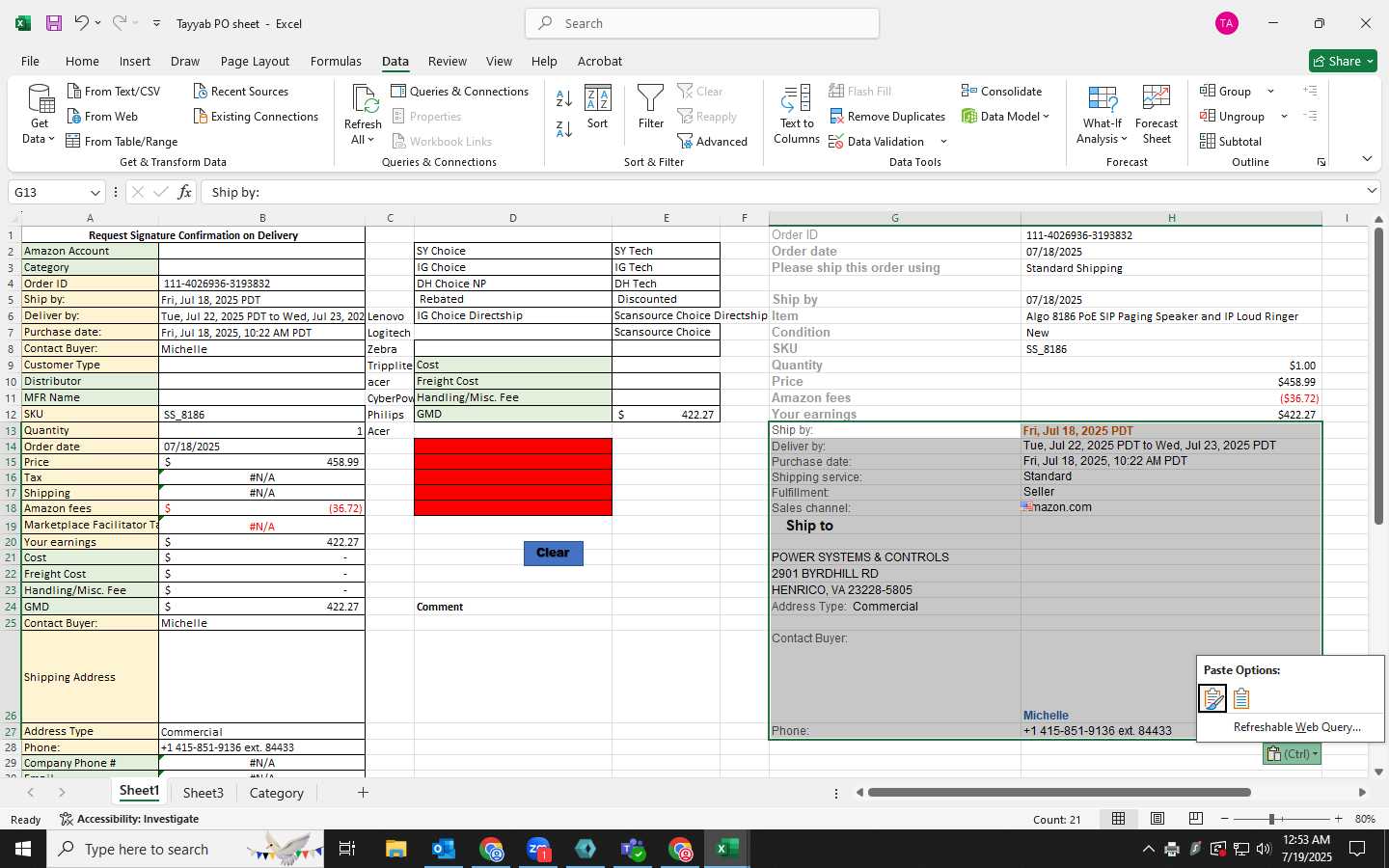Collapse the ribbon with chevron

(1367, 158)
